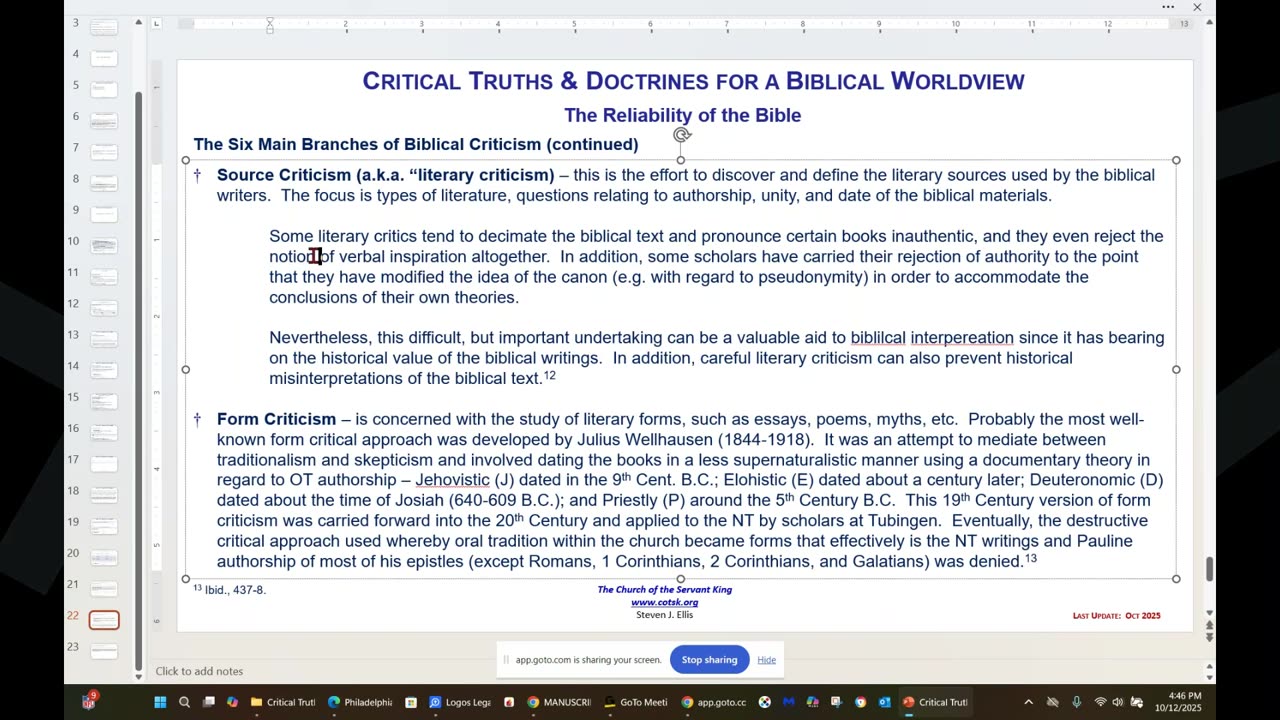1280x720 pixels.
Task: Select slide thumbnail 15
Action: click(x=104, y=400)
